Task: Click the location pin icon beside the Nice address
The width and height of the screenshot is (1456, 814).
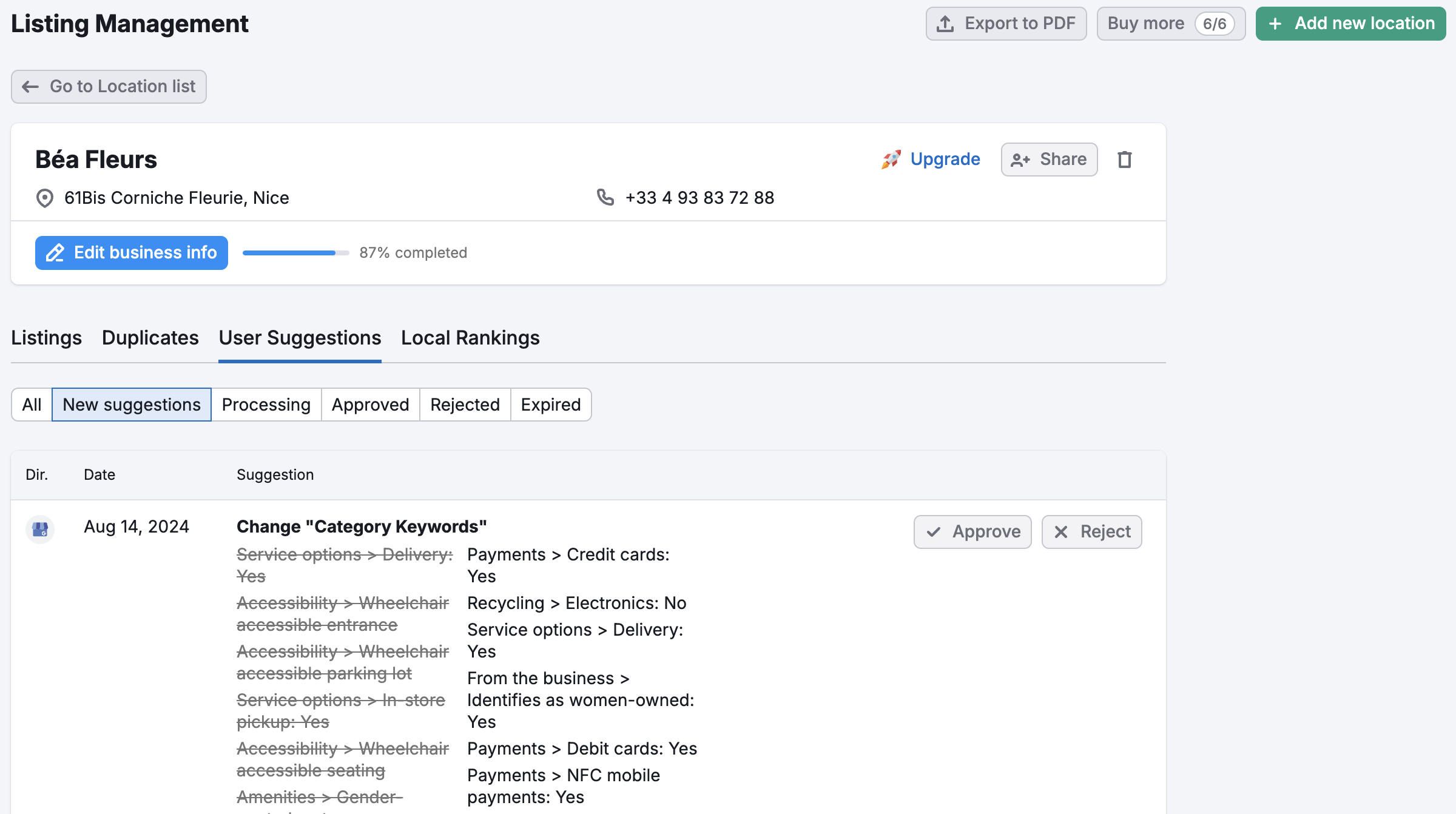Action: point(44,198)
